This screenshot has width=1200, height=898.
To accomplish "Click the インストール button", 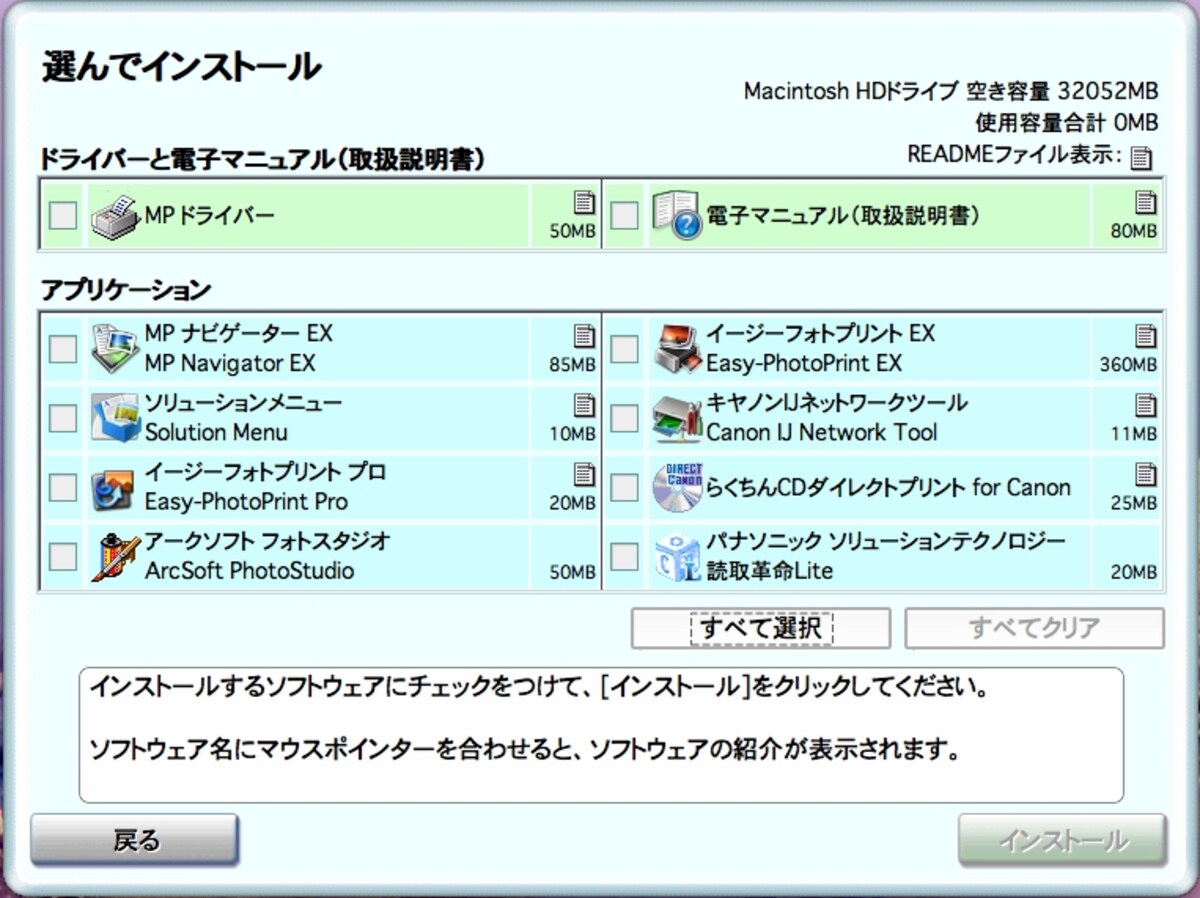I will tap(1062, 840).
